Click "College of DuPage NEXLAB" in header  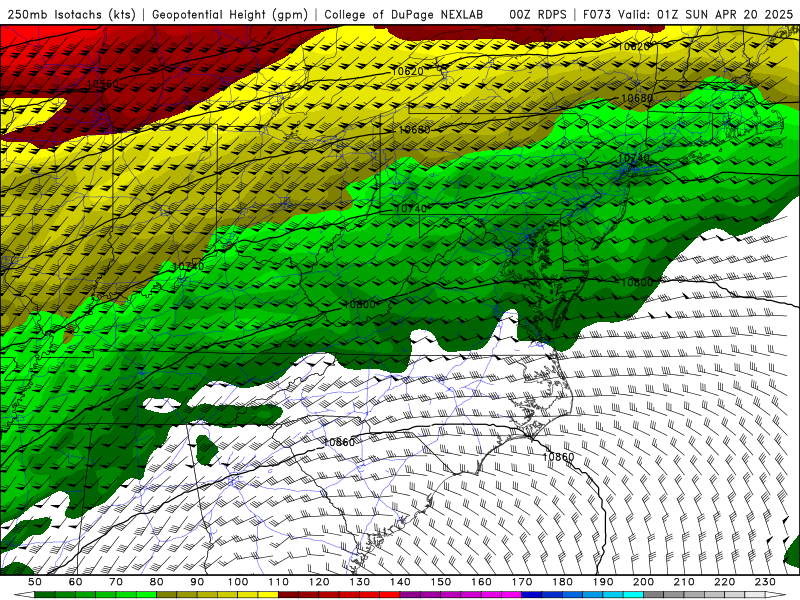click(404, 15)
